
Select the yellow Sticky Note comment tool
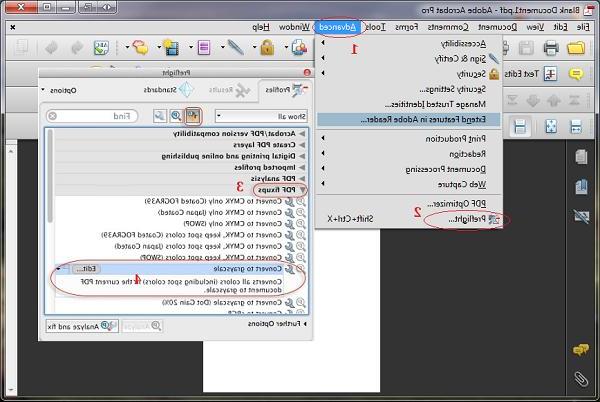pyautogui.click(x=576, y=73)
